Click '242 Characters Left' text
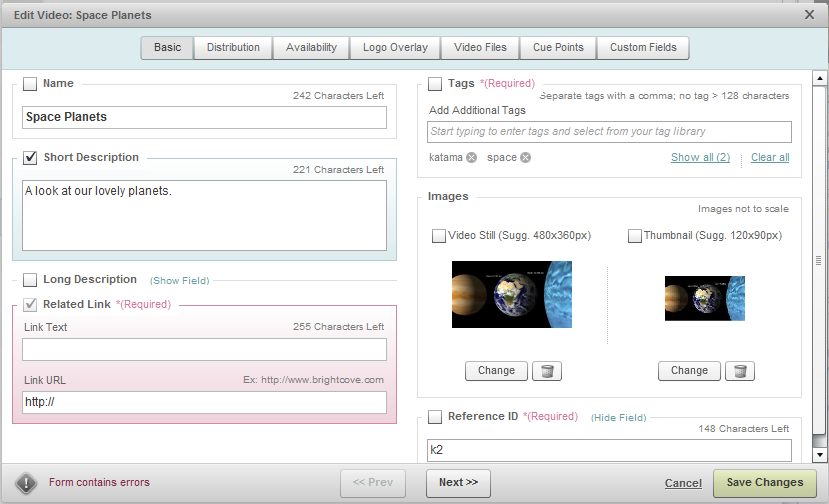The image size is (829, 504). click(x=338, y=96)
